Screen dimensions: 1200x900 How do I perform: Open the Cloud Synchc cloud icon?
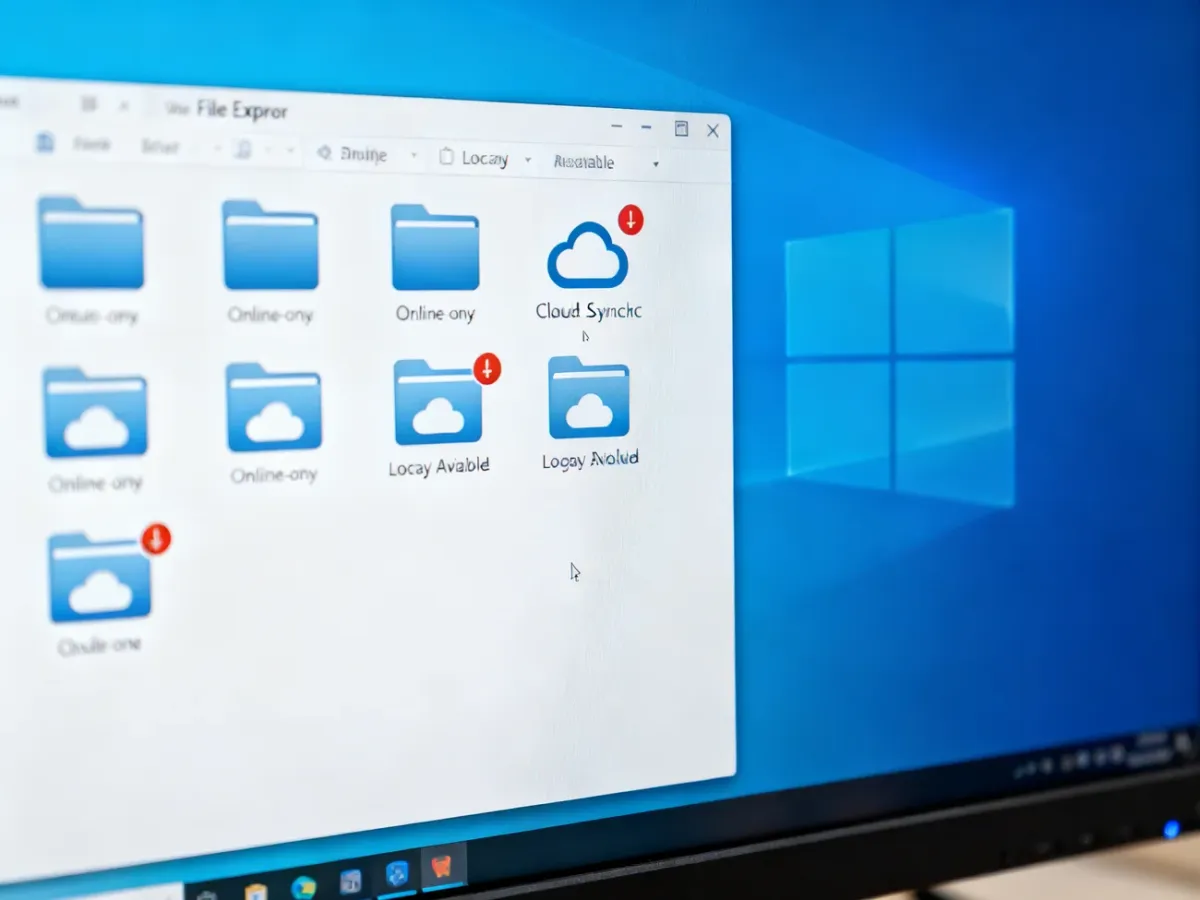tap(587, 257)
